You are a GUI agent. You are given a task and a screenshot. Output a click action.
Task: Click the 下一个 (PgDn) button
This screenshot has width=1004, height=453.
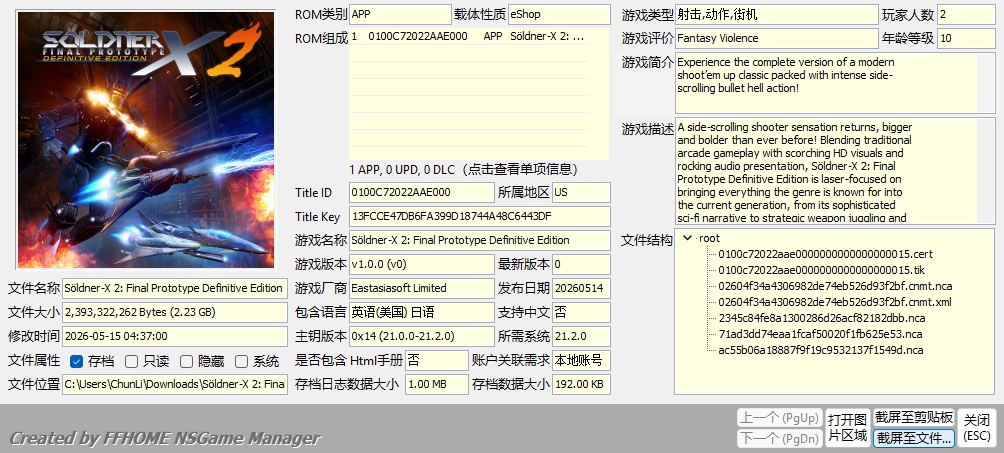click(779, 438)
